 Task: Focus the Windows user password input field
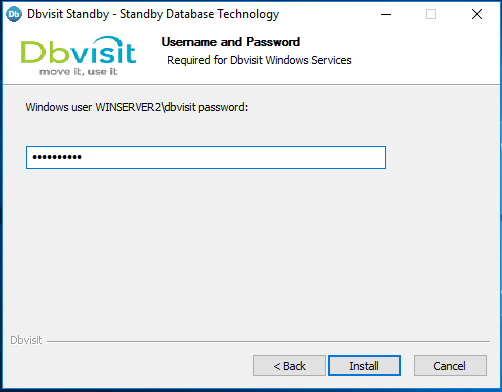click(x=206, y=157)
